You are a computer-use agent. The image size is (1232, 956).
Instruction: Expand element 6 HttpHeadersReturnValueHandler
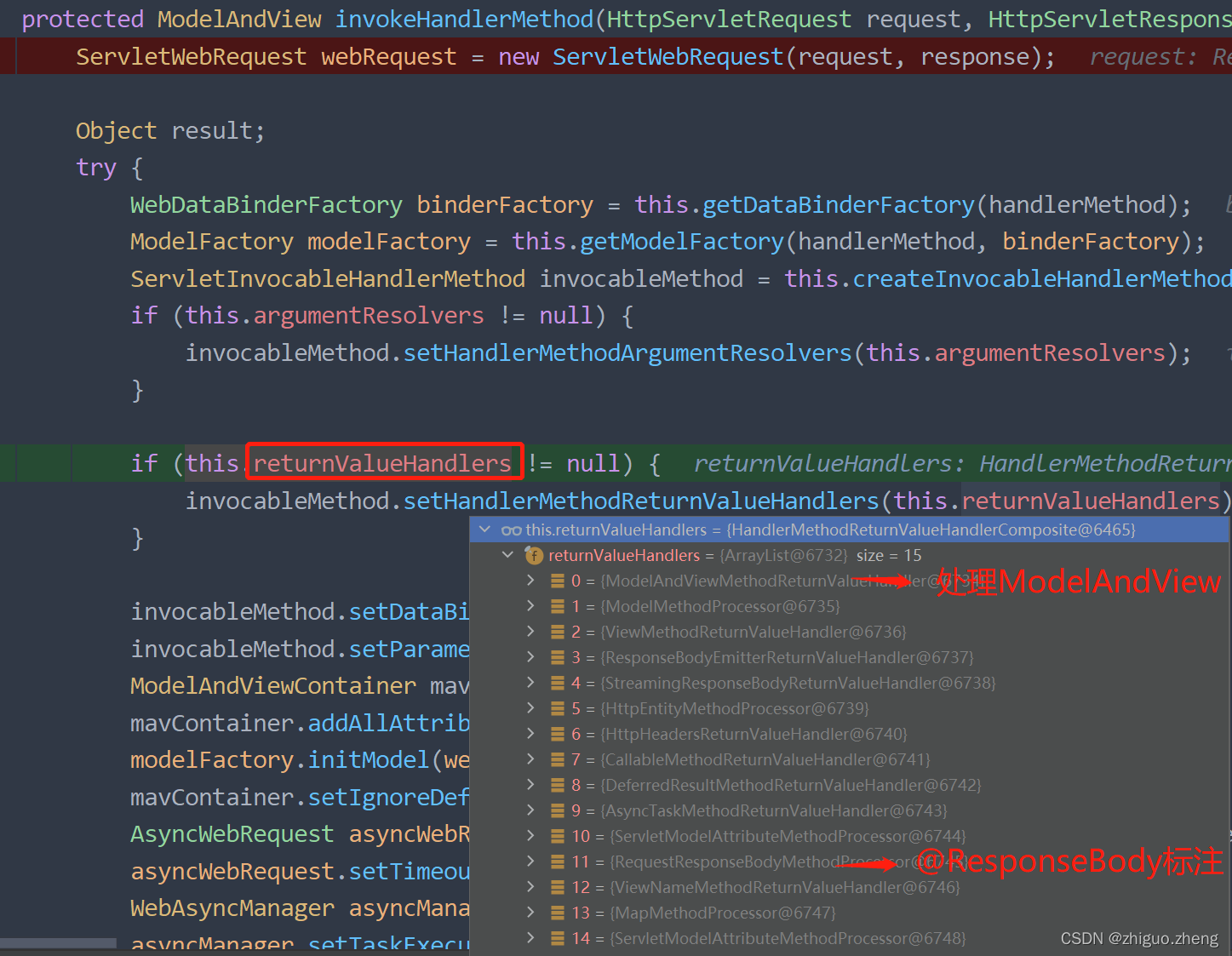pos(530,734)
